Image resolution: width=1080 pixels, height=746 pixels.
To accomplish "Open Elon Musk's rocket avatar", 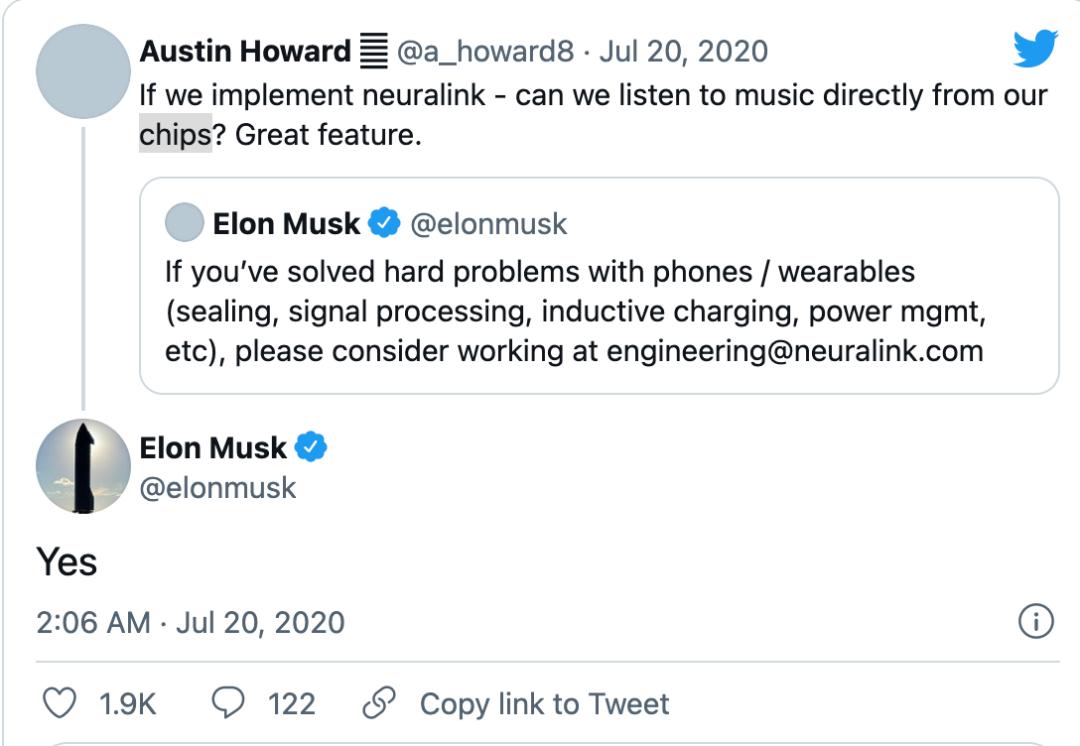I will click(x=83, y=467).
